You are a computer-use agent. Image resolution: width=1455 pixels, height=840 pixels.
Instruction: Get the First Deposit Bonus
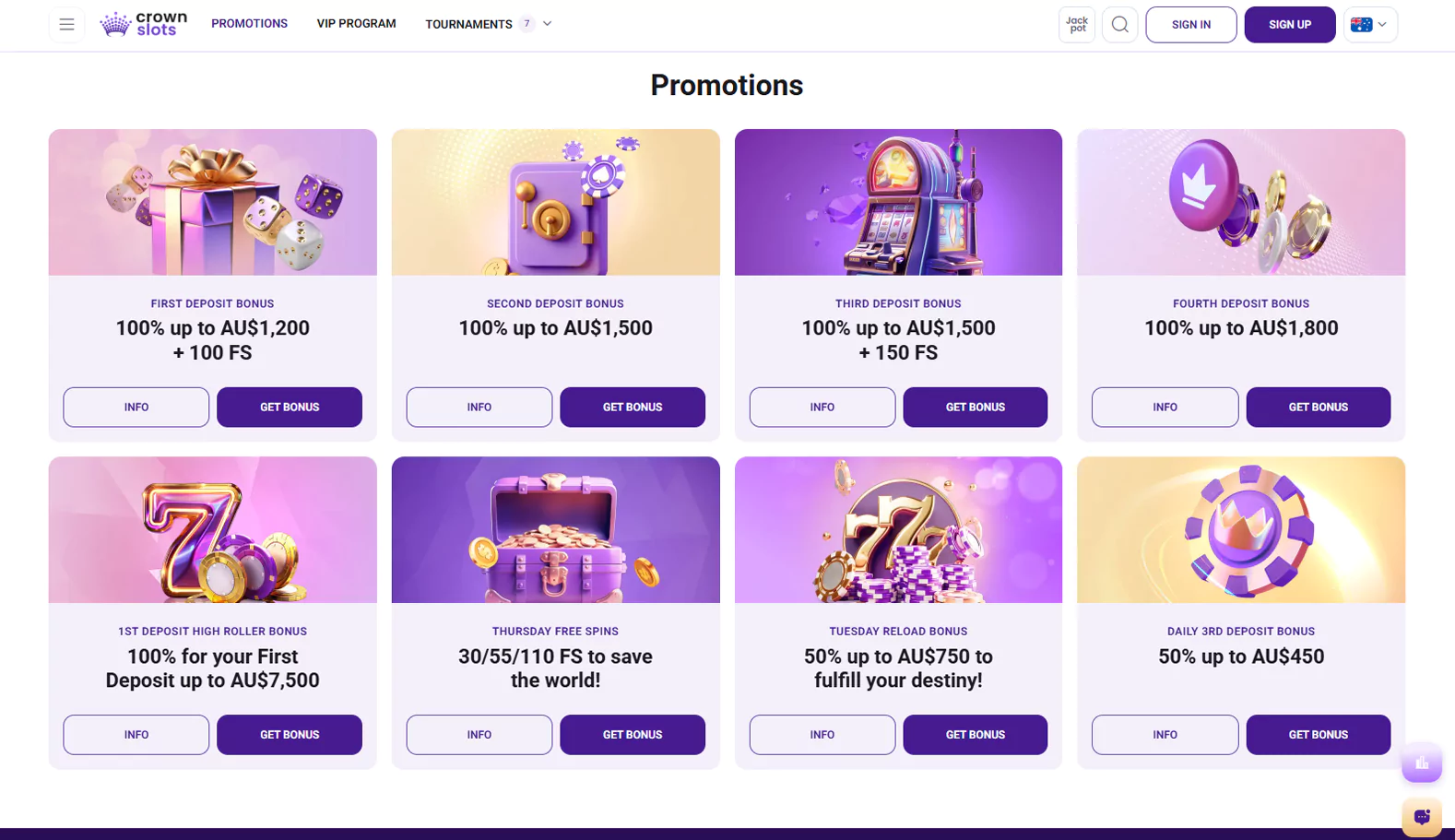[289, 407]
